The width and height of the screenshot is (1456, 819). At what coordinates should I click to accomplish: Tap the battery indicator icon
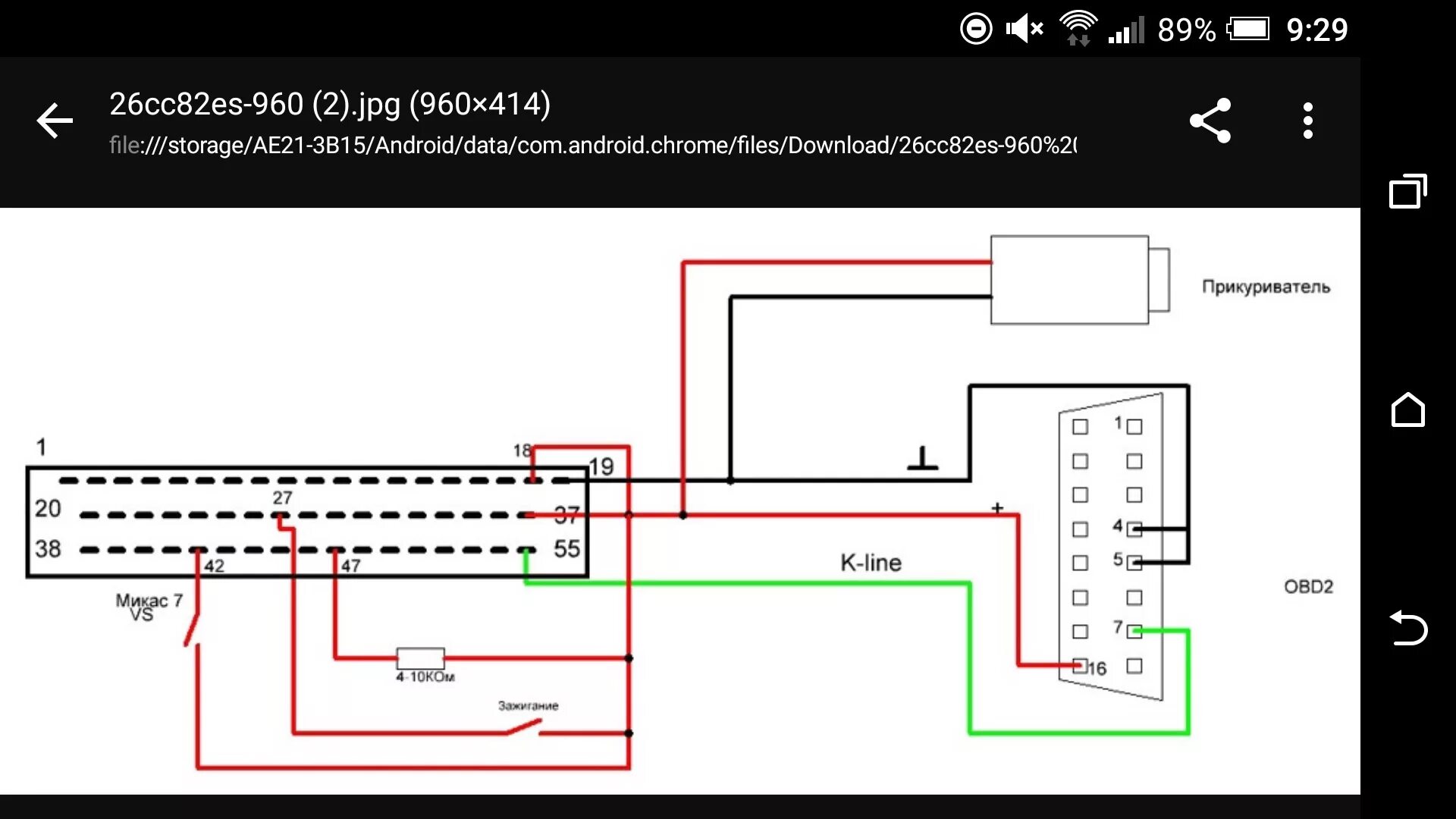[x=1248, y=30]
